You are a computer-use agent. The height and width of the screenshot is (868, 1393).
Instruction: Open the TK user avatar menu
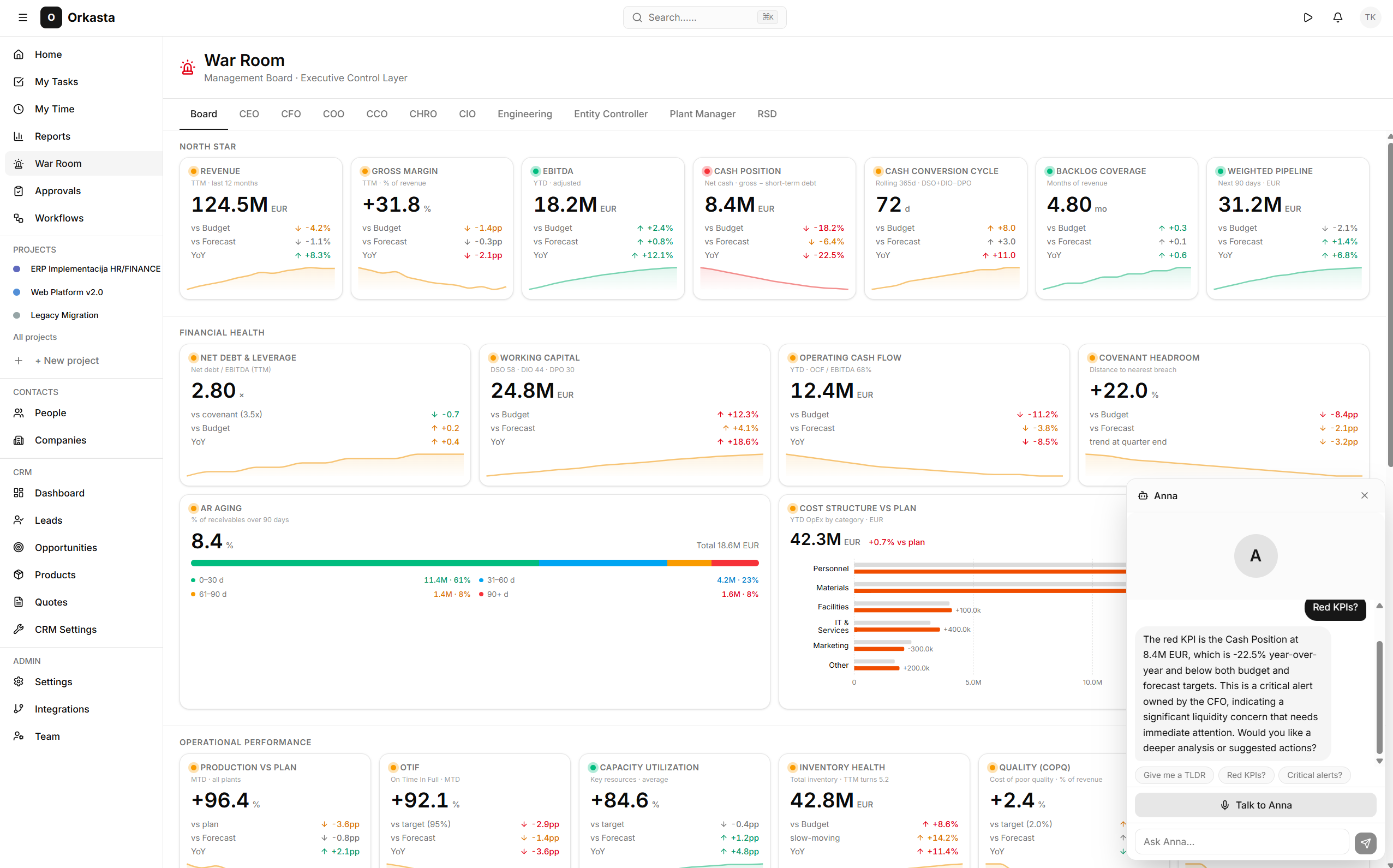coord(1370,17)
